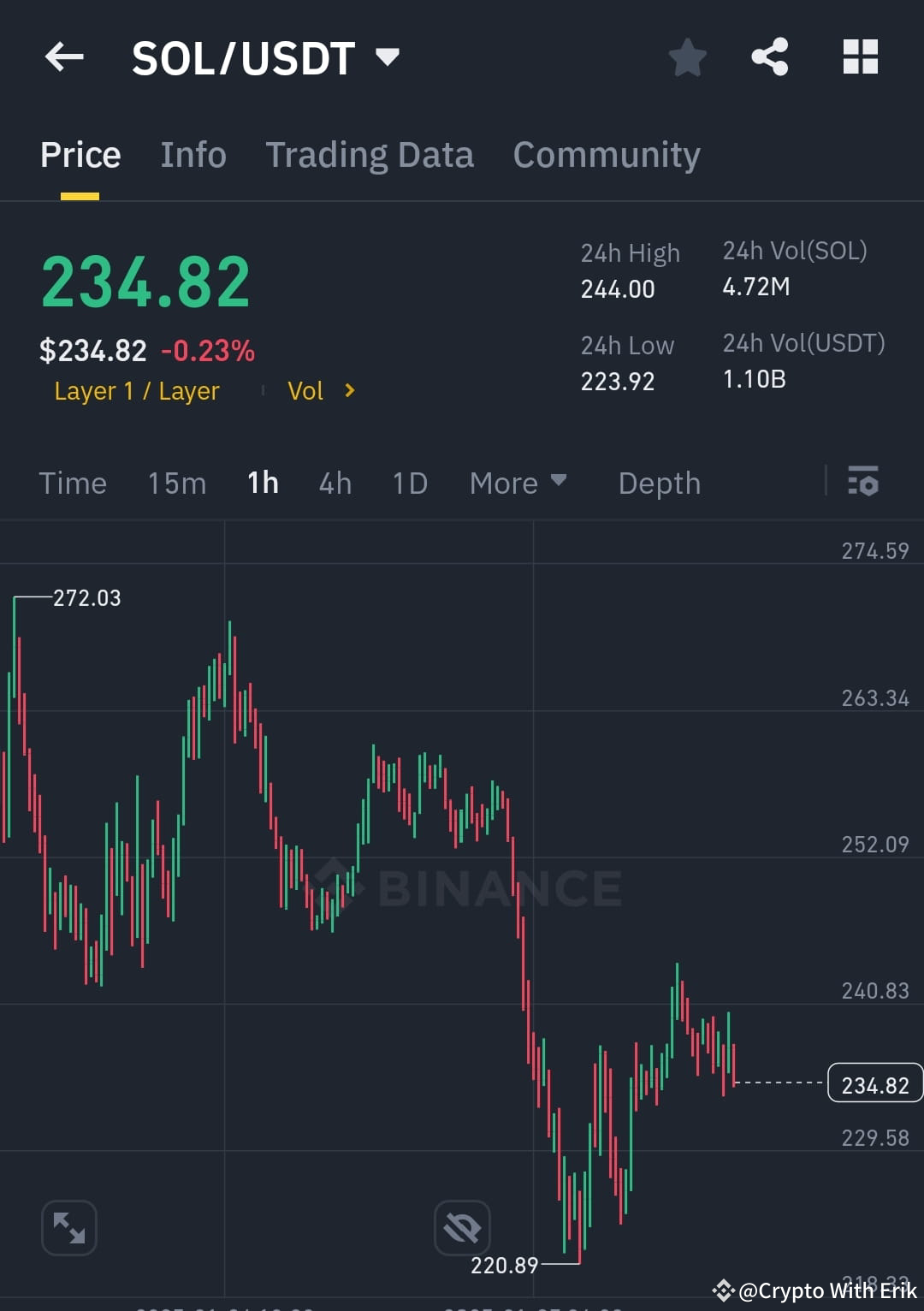Expand the More timeframes dropdown
This screenshot has width=924, height=1311.
(518, 483)
